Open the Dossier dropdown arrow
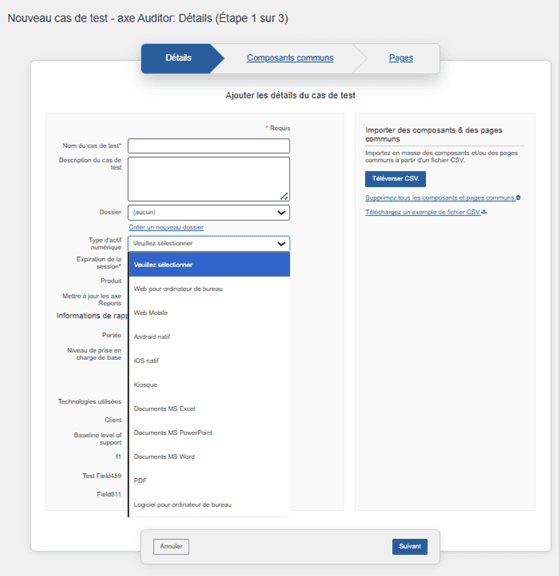The image size is (559, 576). [x=281, y=213]
